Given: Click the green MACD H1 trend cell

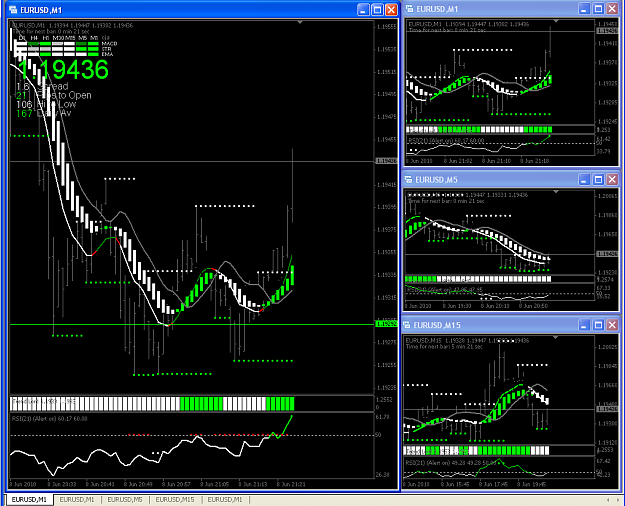Looking at the screenshot, I should tap(45, 43).
